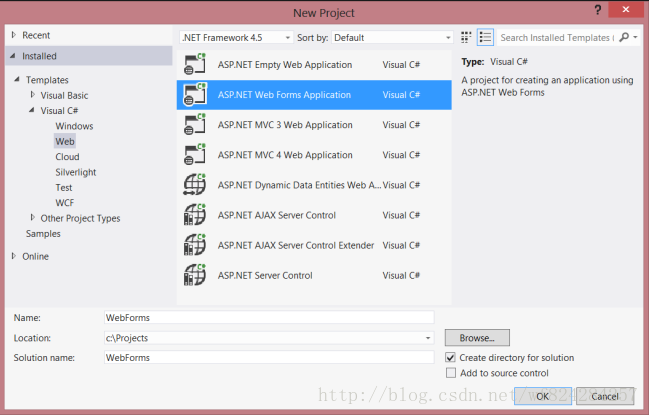
Task: Open the Location path dropdown arrow
Action: click(428, 338)
